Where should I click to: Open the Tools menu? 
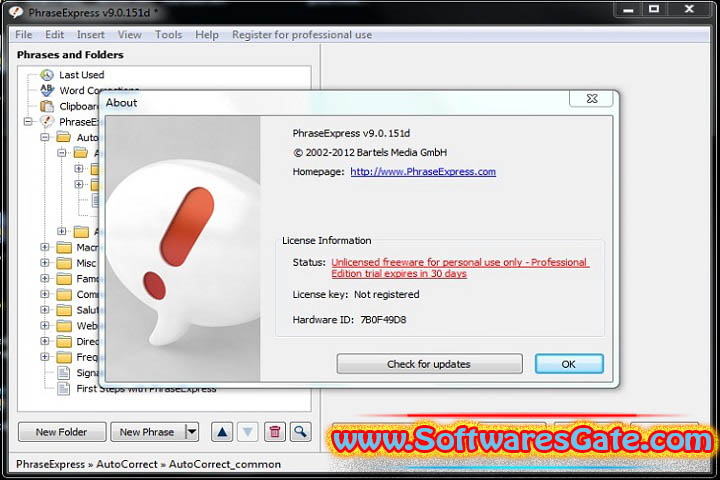point(169,35)
